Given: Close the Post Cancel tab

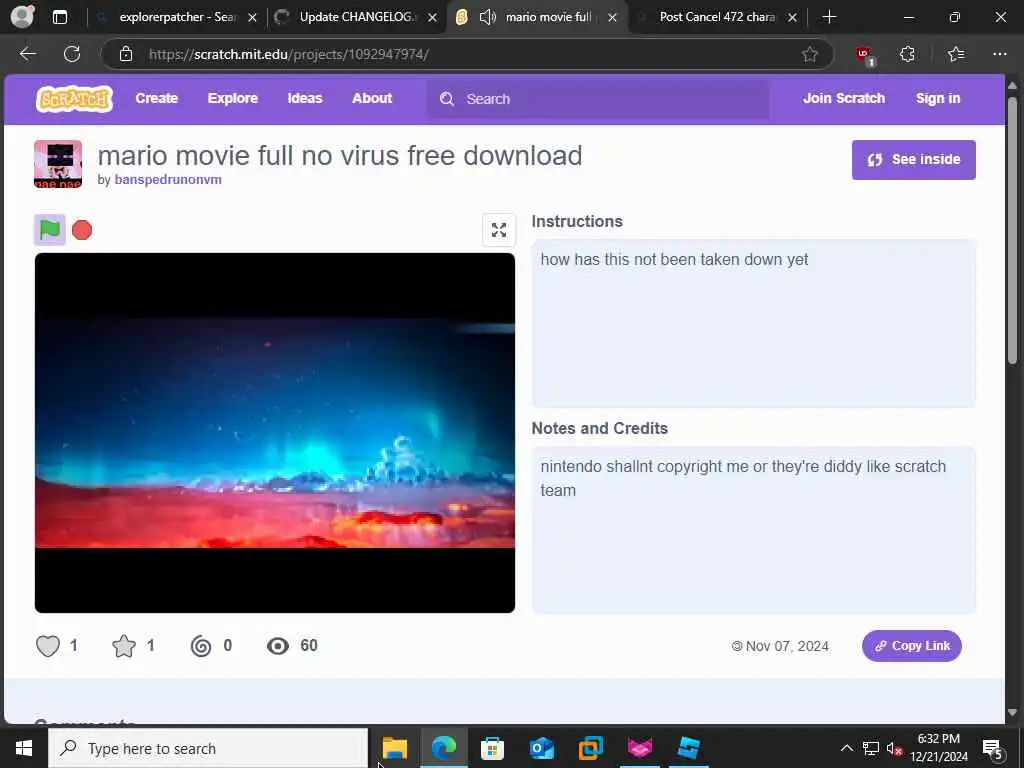Looking at the screenshot, I should [792, 18].
